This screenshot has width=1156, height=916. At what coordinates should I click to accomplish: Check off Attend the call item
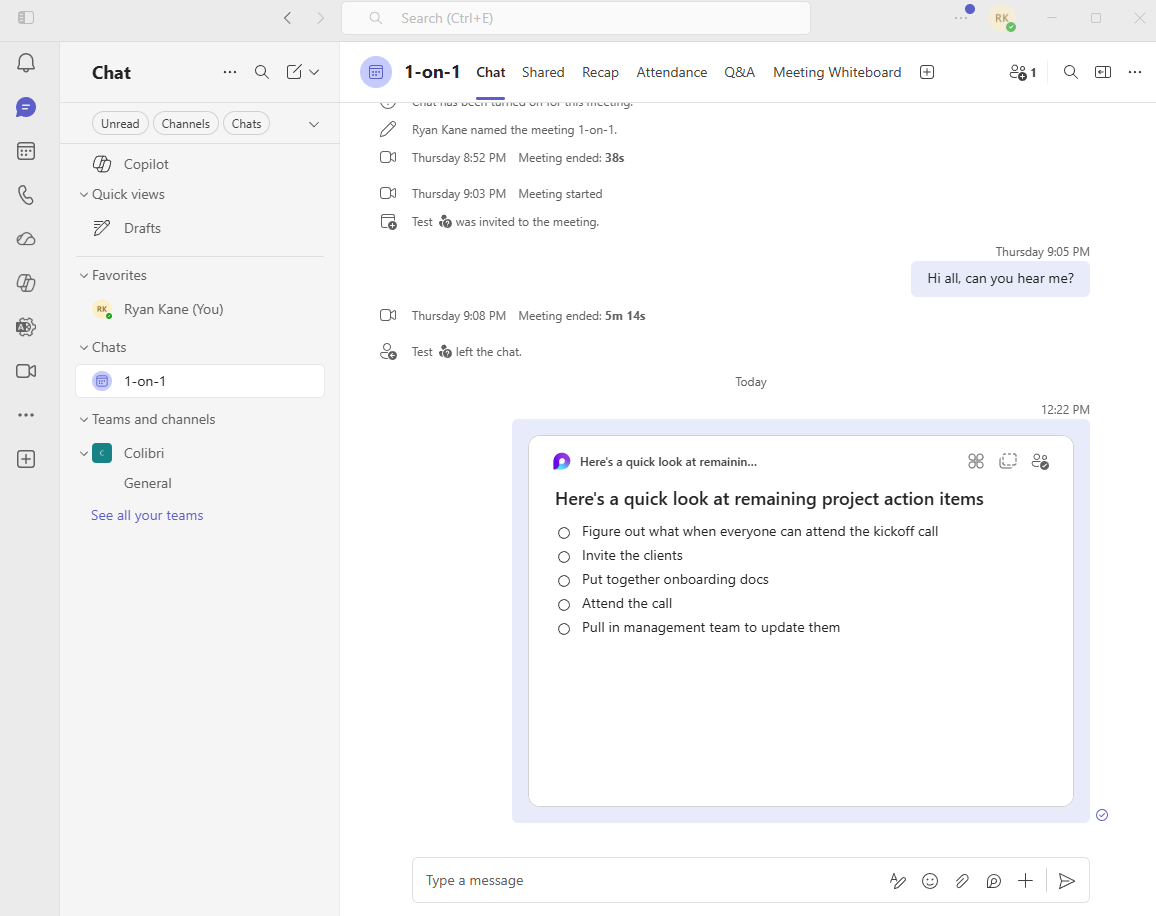(564, 605)
